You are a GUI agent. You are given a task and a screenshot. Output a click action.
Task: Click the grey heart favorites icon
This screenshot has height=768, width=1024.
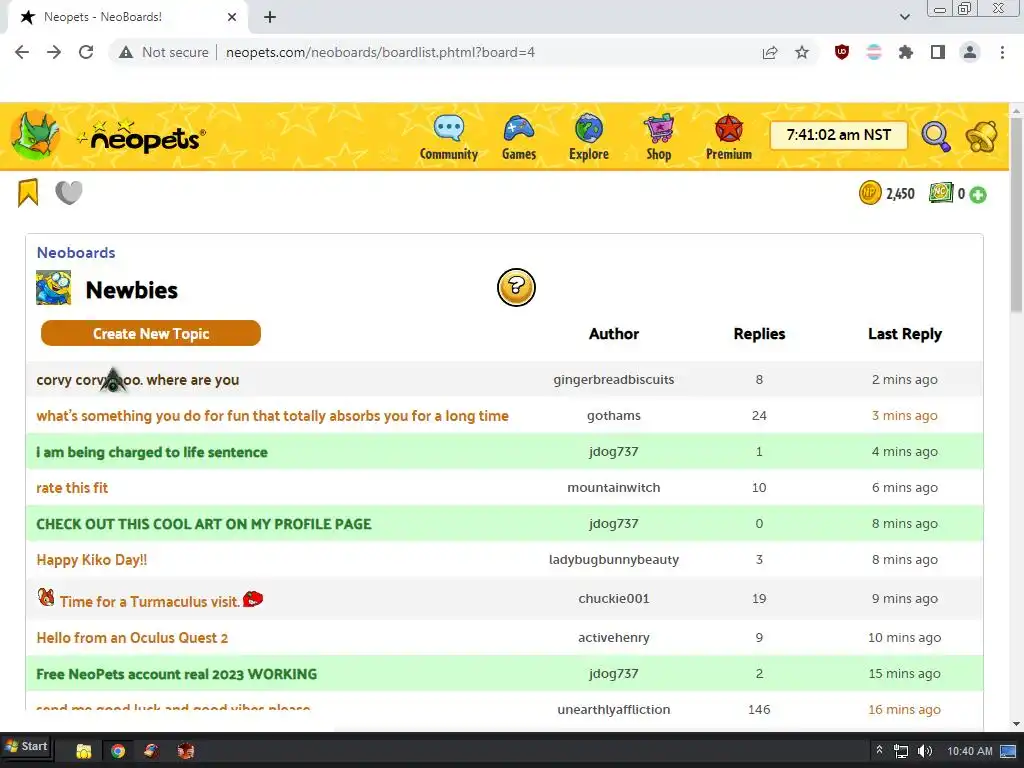tap(69, 192)
